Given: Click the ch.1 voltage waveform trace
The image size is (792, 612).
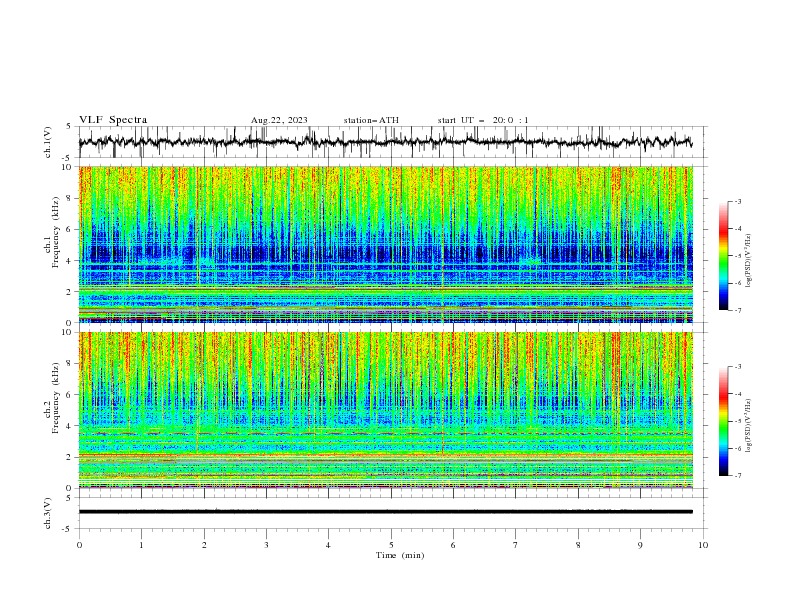Looking at the screenshot, I should [385, 142].
